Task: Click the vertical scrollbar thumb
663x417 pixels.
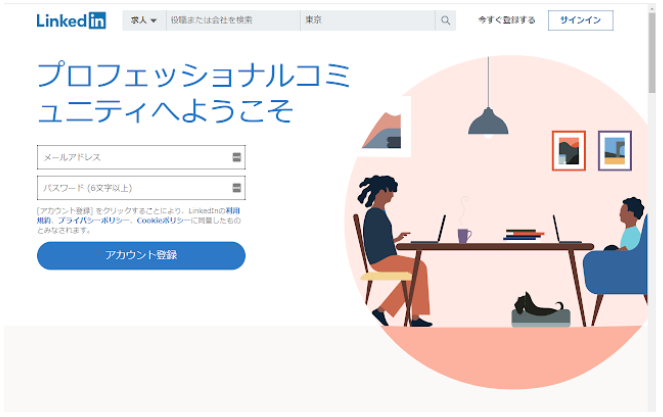Action: click(x=652, y=53)
